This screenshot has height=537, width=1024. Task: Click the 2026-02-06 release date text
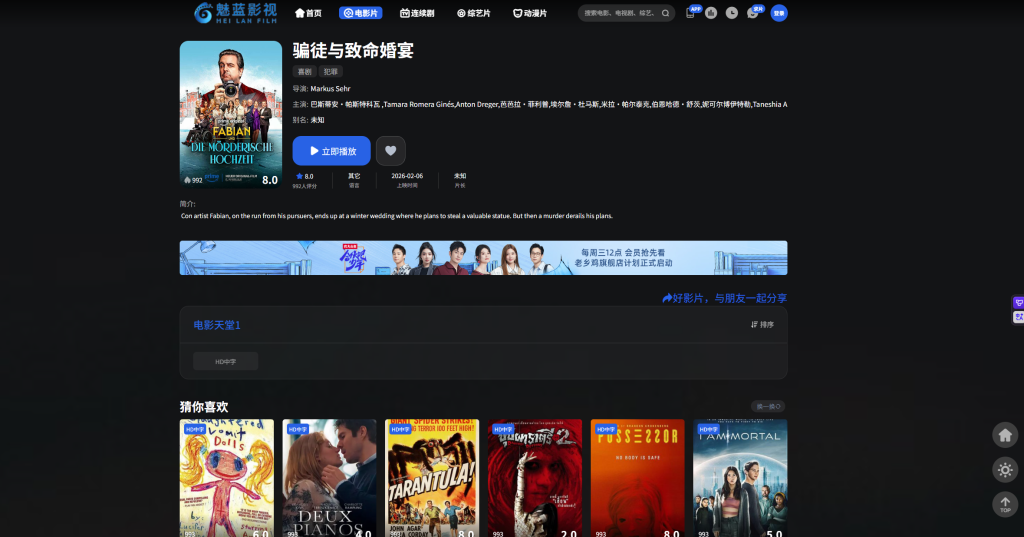407,176
